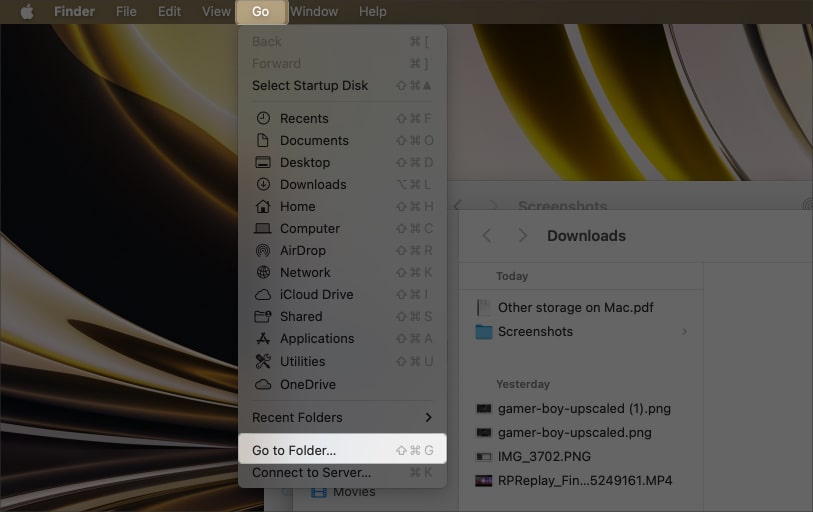Expand Screenshots folder chevron
Image resolution: width=813 pixels, height=512 pixels.
tap(684, 331)
